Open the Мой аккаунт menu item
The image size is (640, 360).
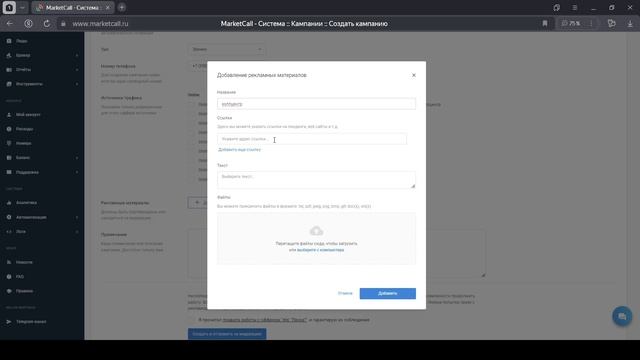pyautogui.click(x=28, y=115)
